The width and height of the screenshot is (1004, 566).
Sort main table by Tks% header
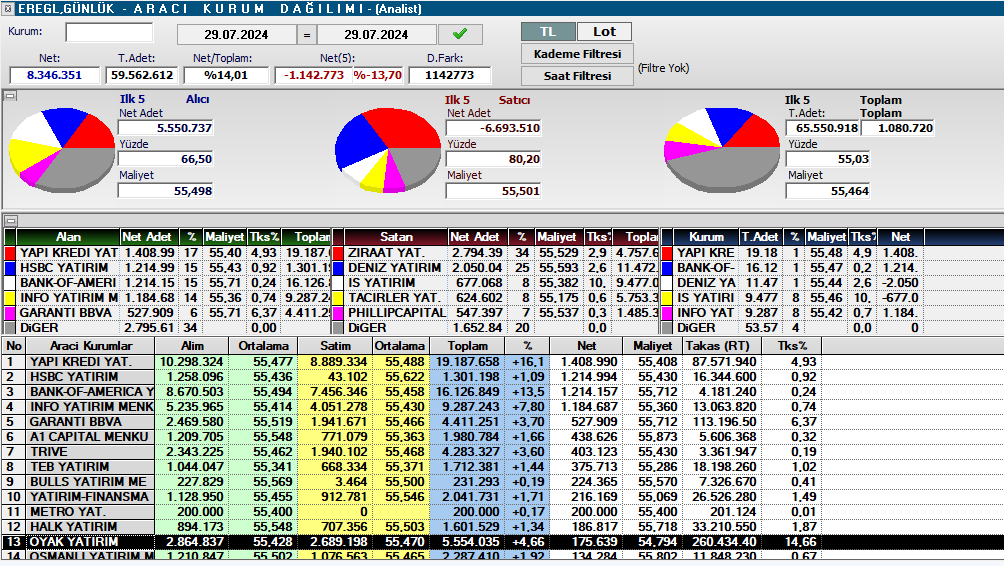pyautogui.click(x=792, y=346)
